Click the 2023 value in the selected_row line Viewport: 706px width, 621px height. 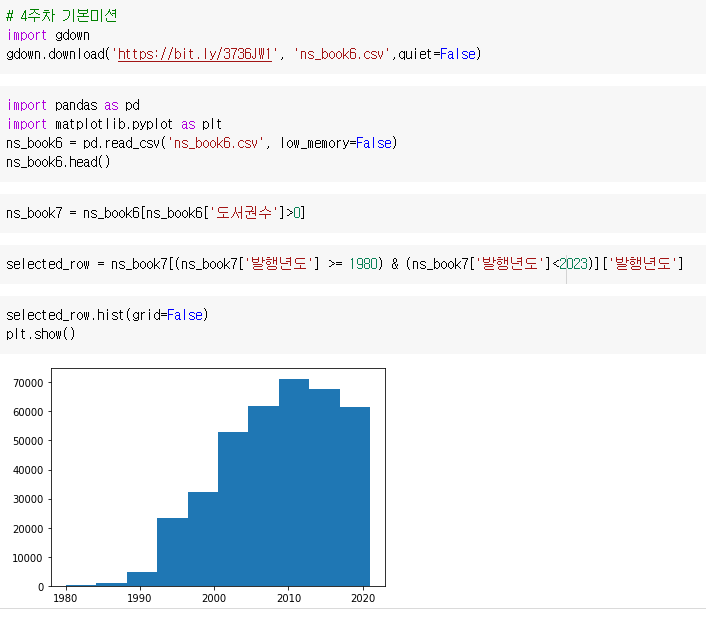[x=573, y=264]
